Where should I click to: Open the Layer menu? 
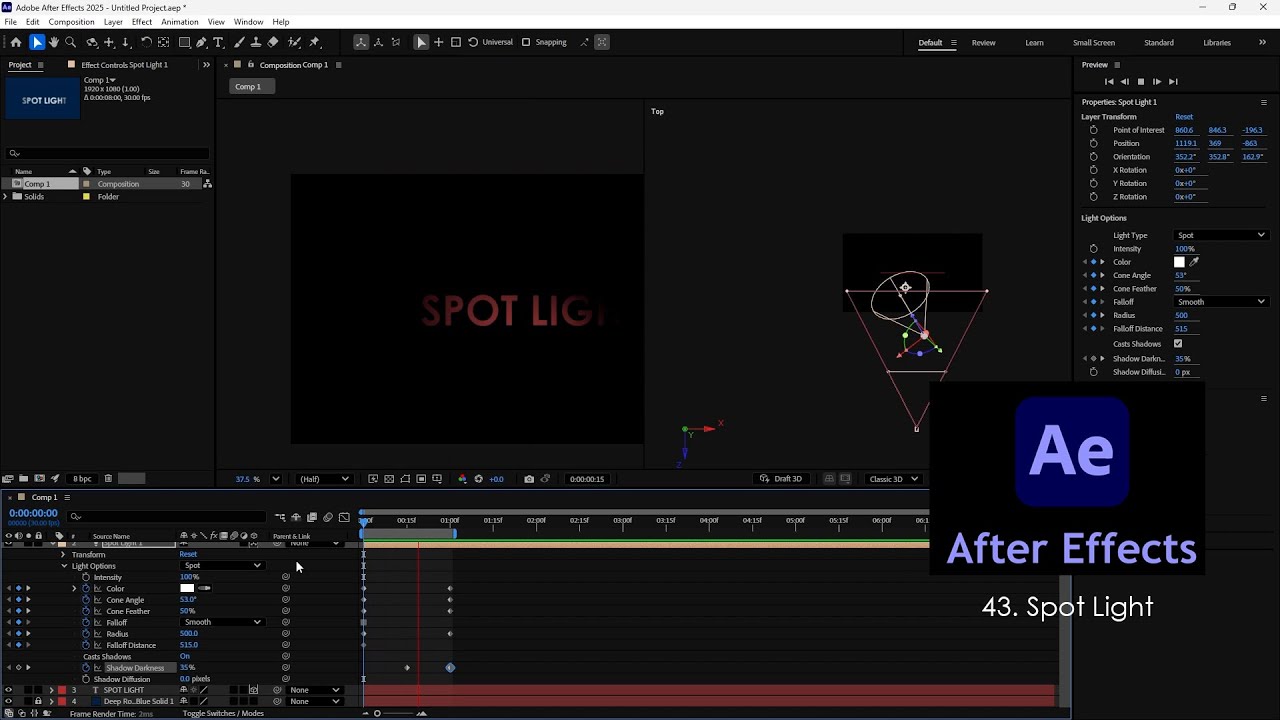[113, 22]
